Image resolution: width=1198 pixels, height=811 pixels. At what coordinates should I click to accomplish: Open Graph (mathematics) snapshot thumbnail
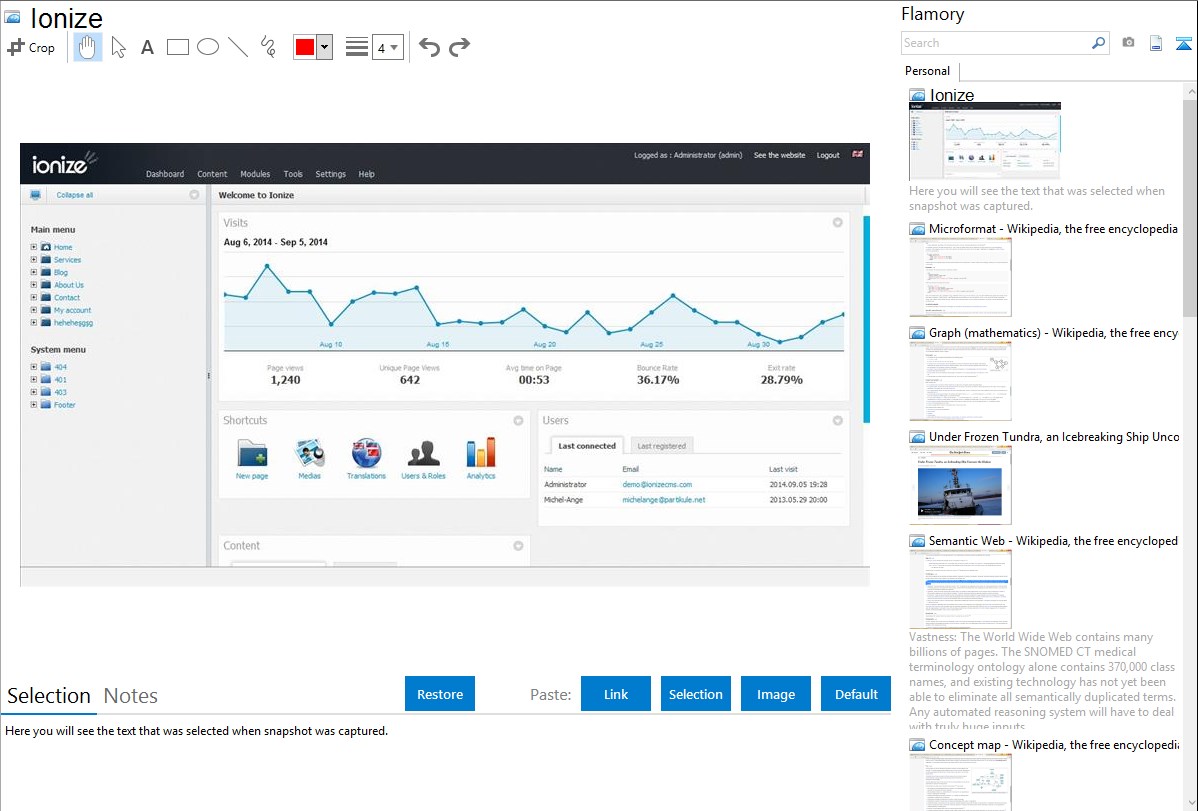(x=960, y=381)
